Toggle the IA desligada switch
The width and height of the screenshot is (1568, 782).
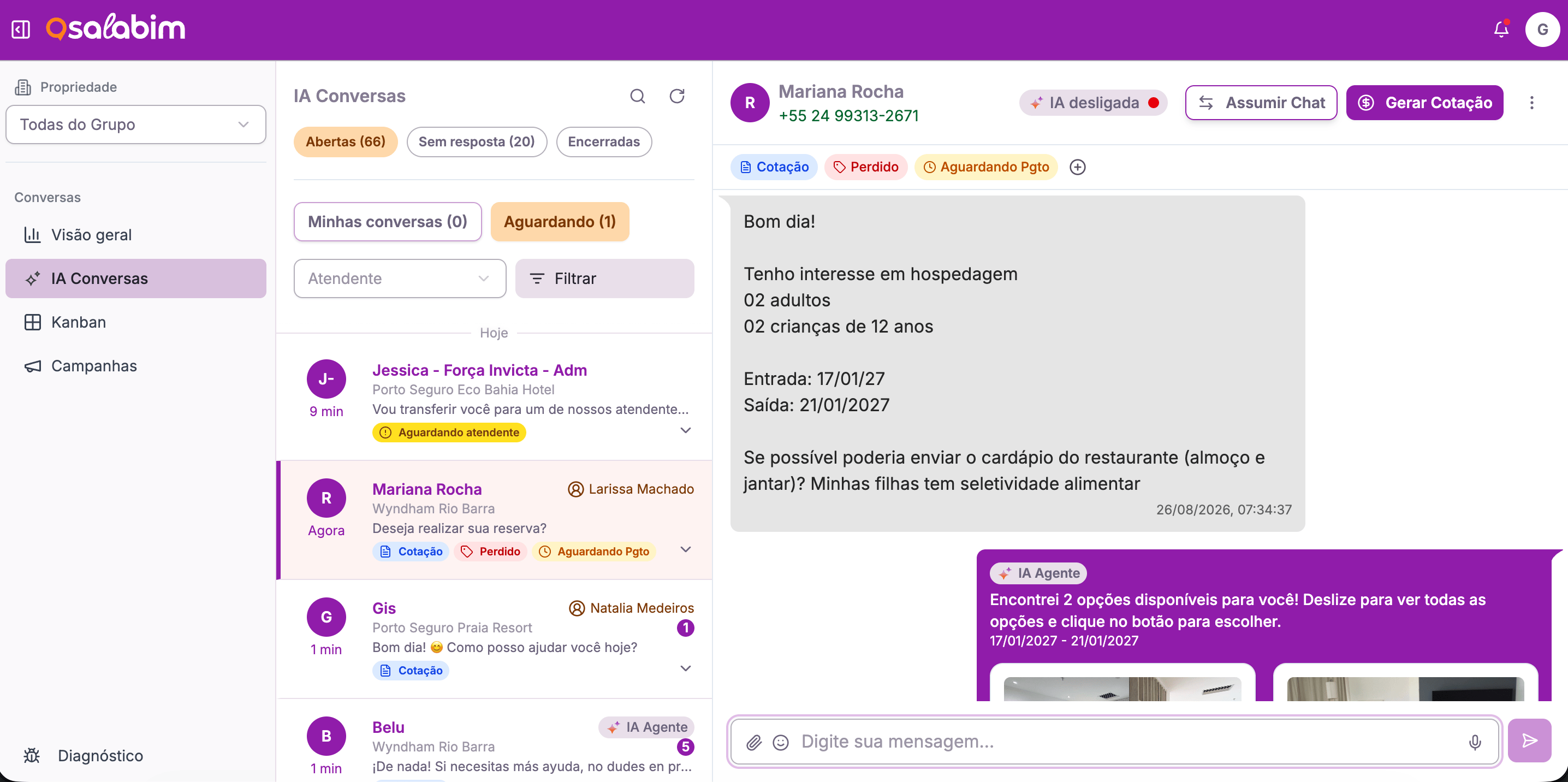[1093, 102]
